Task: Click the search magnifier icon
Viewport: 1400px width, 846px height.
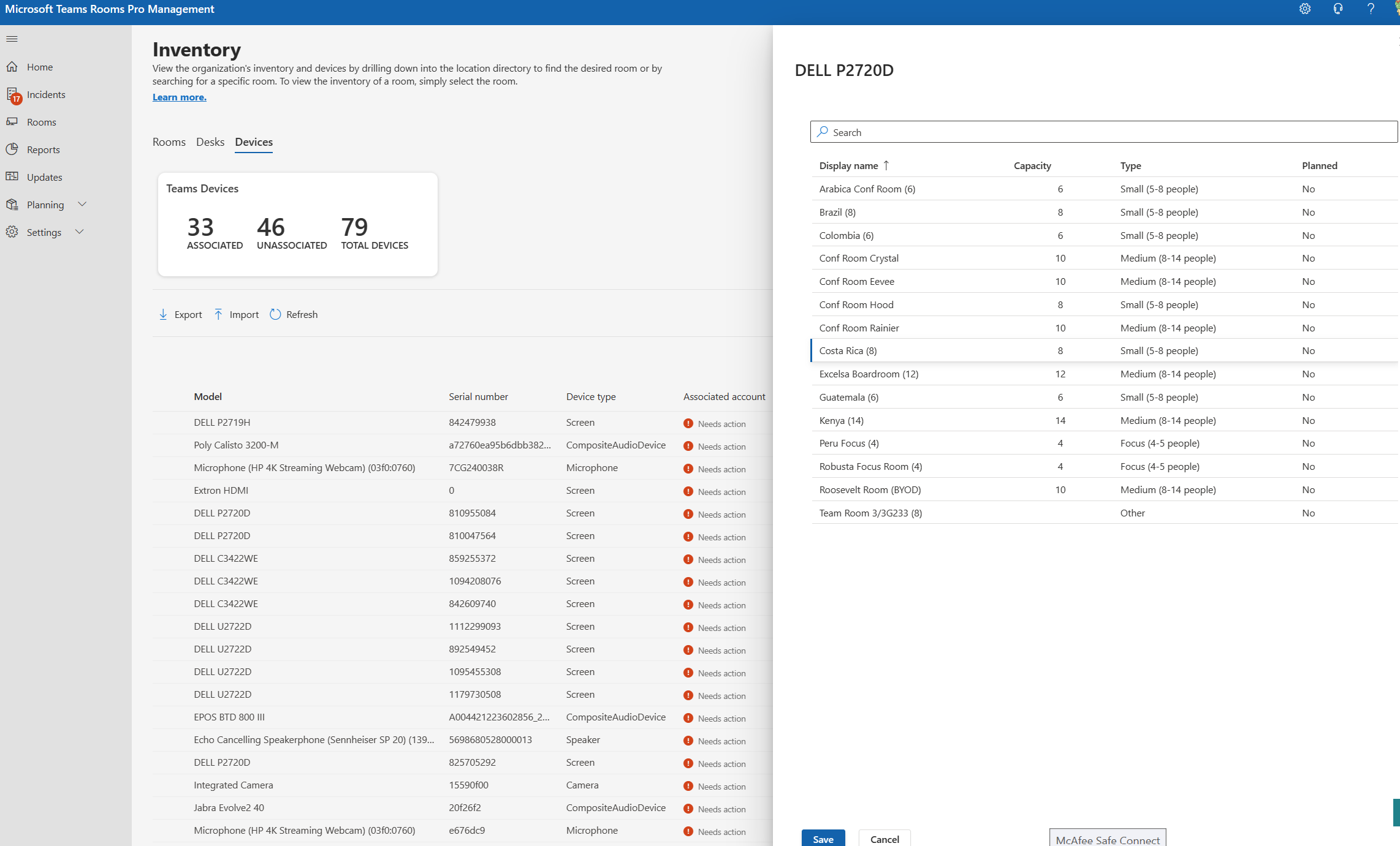Action: point(823,132)
